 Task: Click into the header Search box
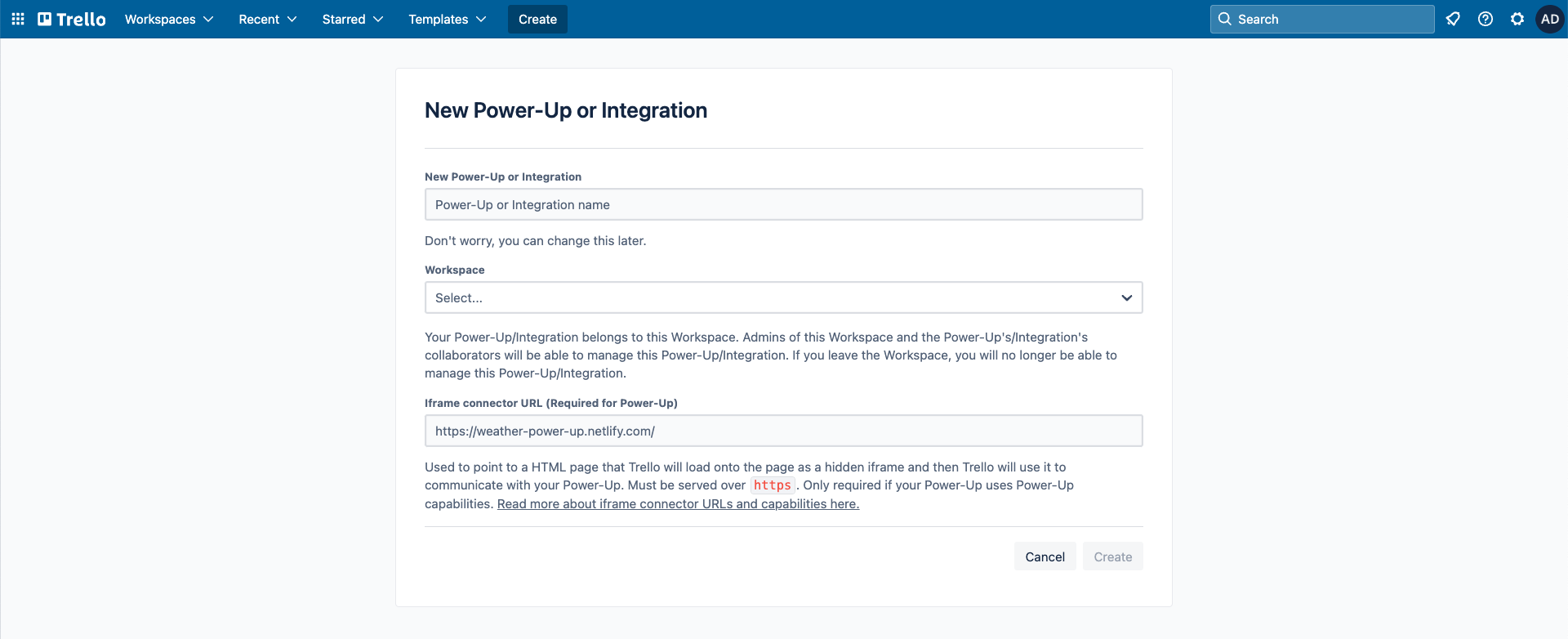tap(1322, 19)
